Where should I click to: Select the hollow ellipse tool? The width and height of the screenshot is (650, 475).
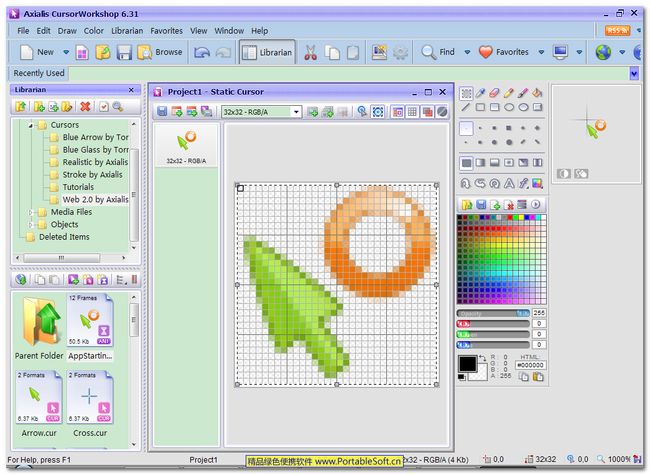point(509,107)
